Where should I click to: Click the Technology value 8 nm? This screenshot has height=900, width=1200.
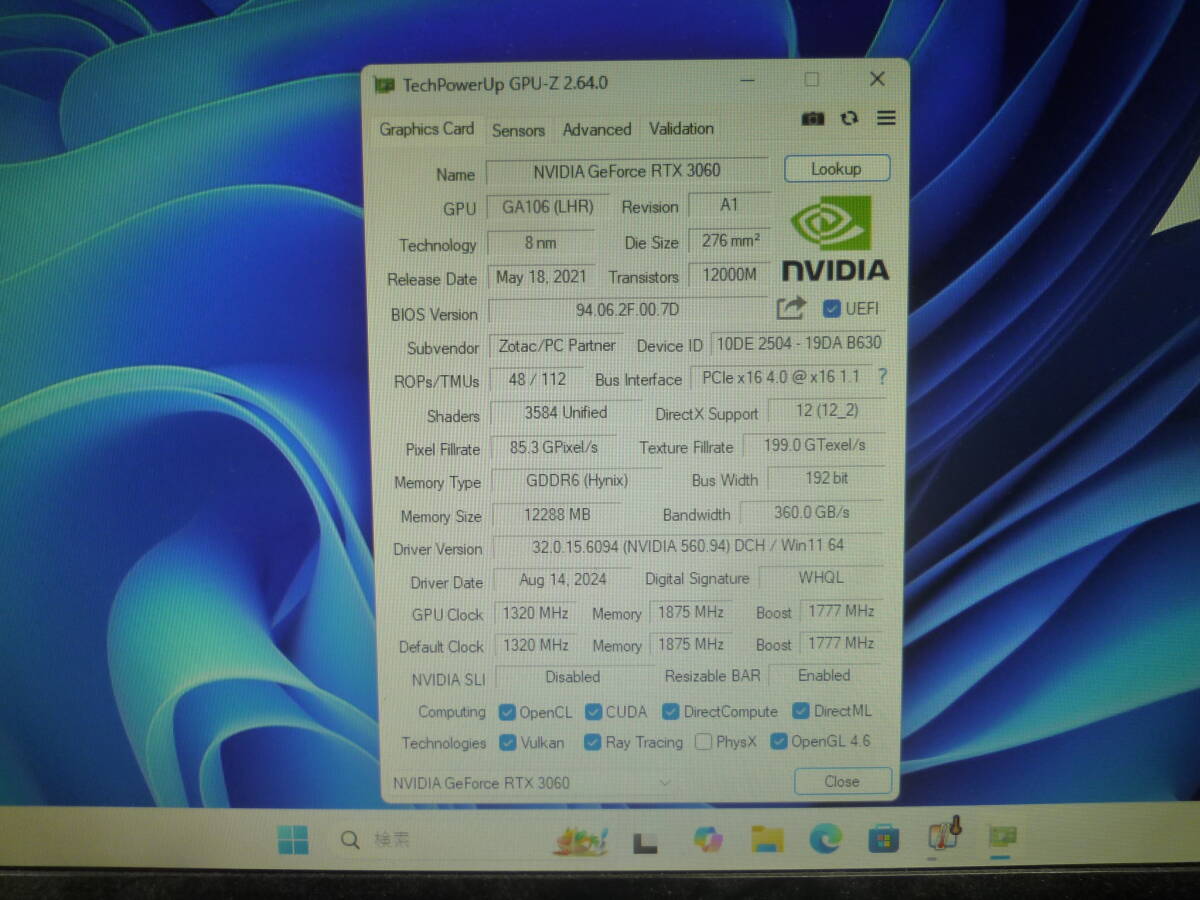541,243
